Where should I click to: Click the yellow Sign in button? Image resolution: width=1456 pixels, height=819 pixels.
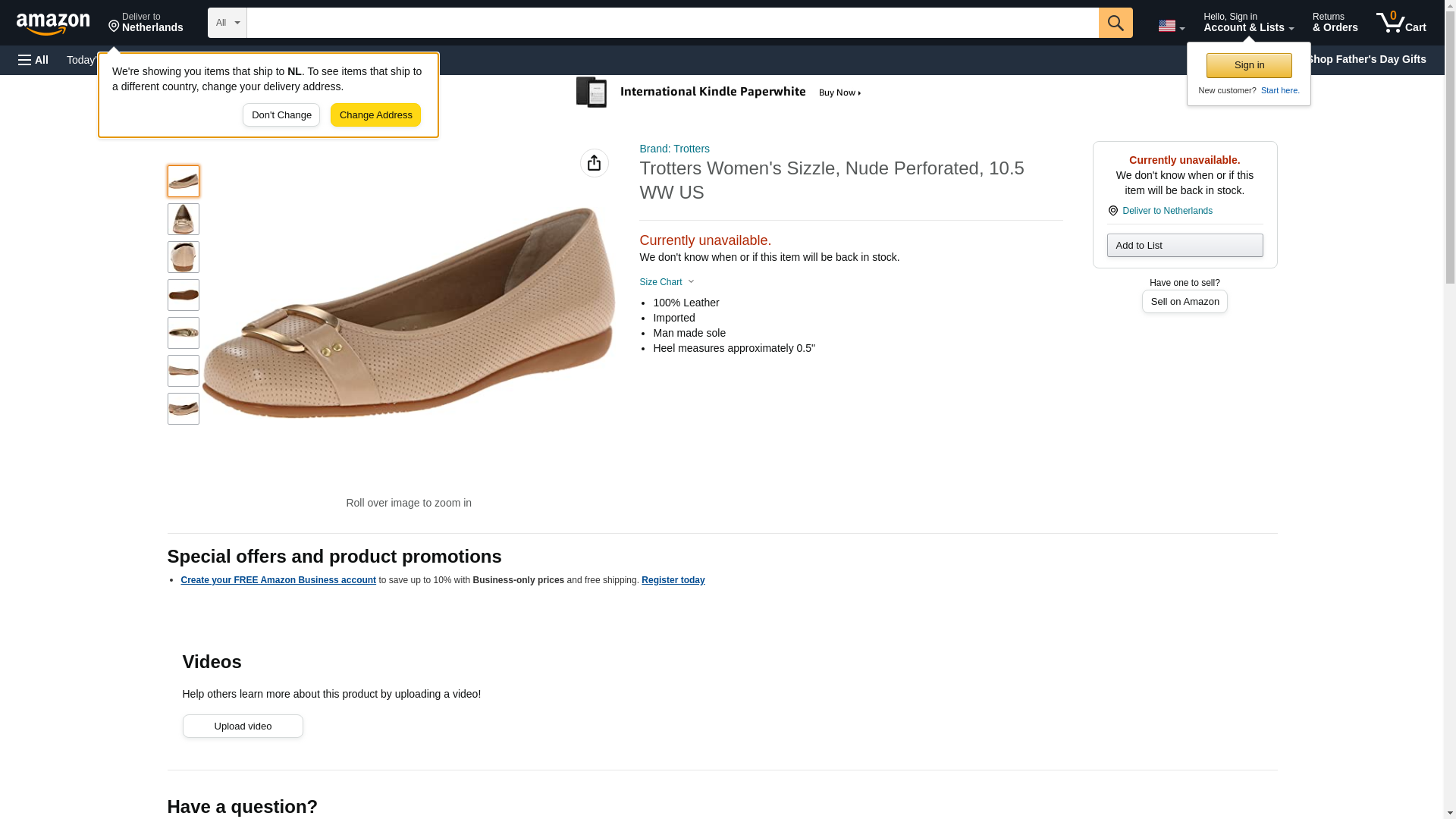(1248, 65)
